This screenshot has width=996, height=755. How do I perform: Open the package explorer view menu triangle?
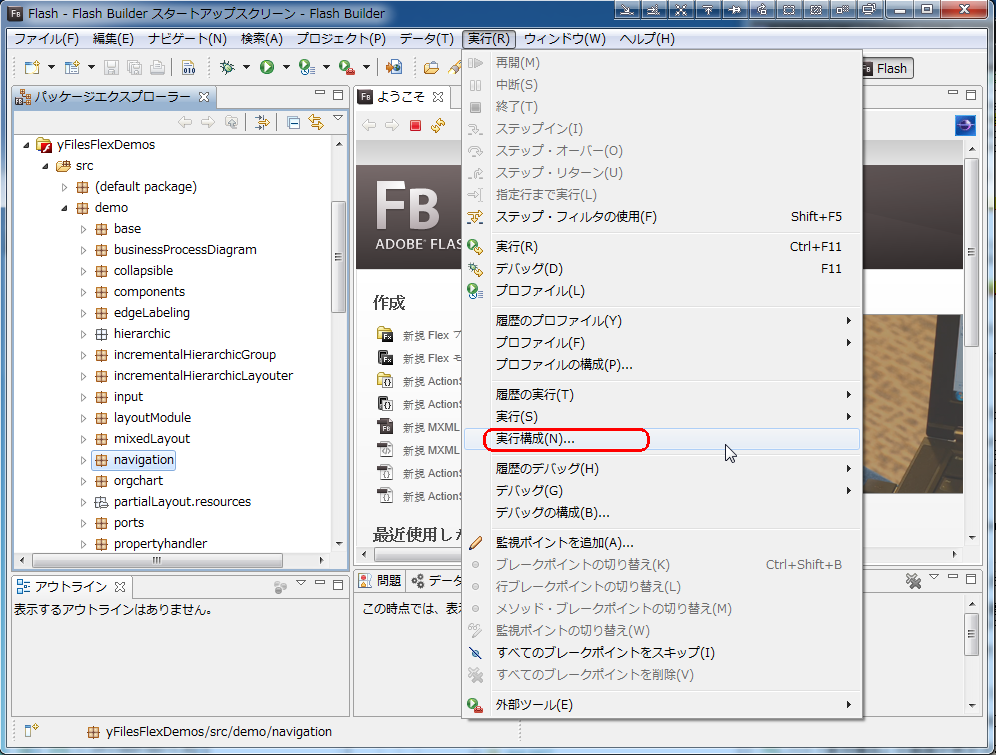click(x=338, y=118)
